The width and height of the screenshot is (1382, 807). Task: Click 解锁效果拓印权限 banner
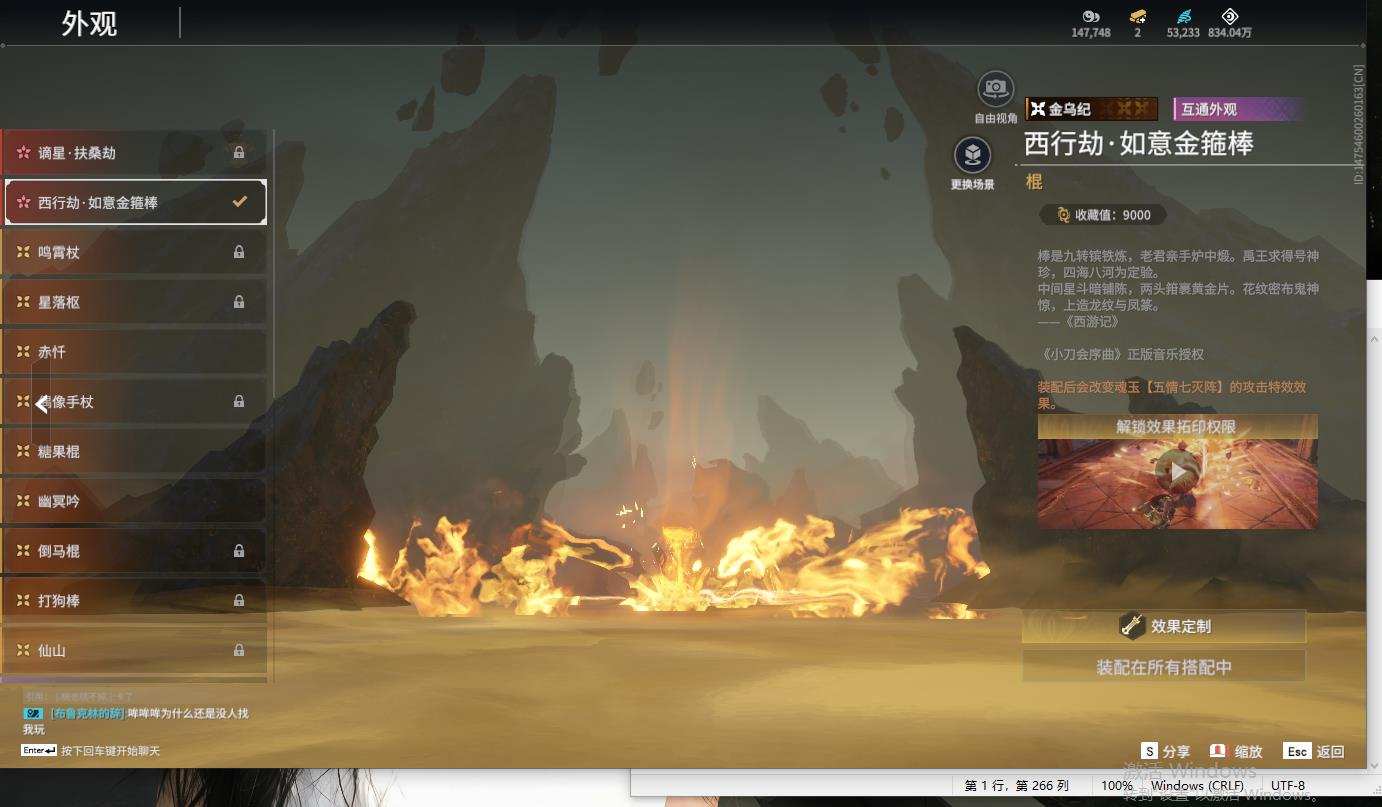tap(1177, 427)
